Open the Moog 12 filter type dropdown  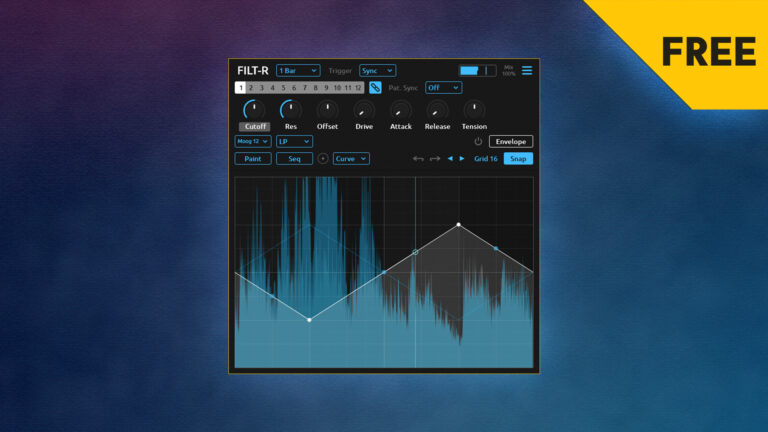pyautogui.click(x=253, y=142)
